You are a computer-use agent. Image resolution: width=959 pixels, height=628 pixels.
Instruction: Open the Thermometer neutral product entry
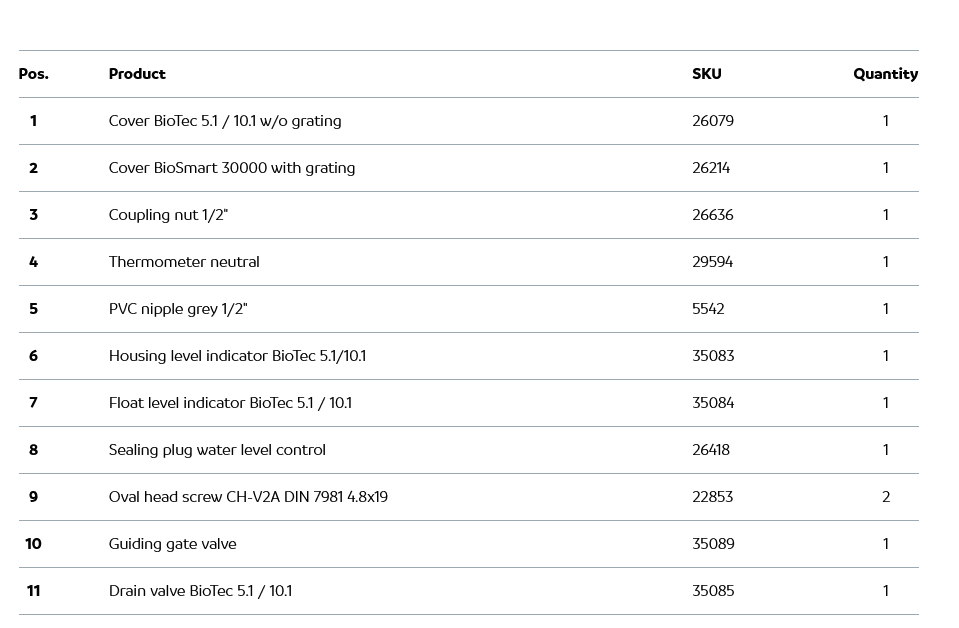coord(184,262)
